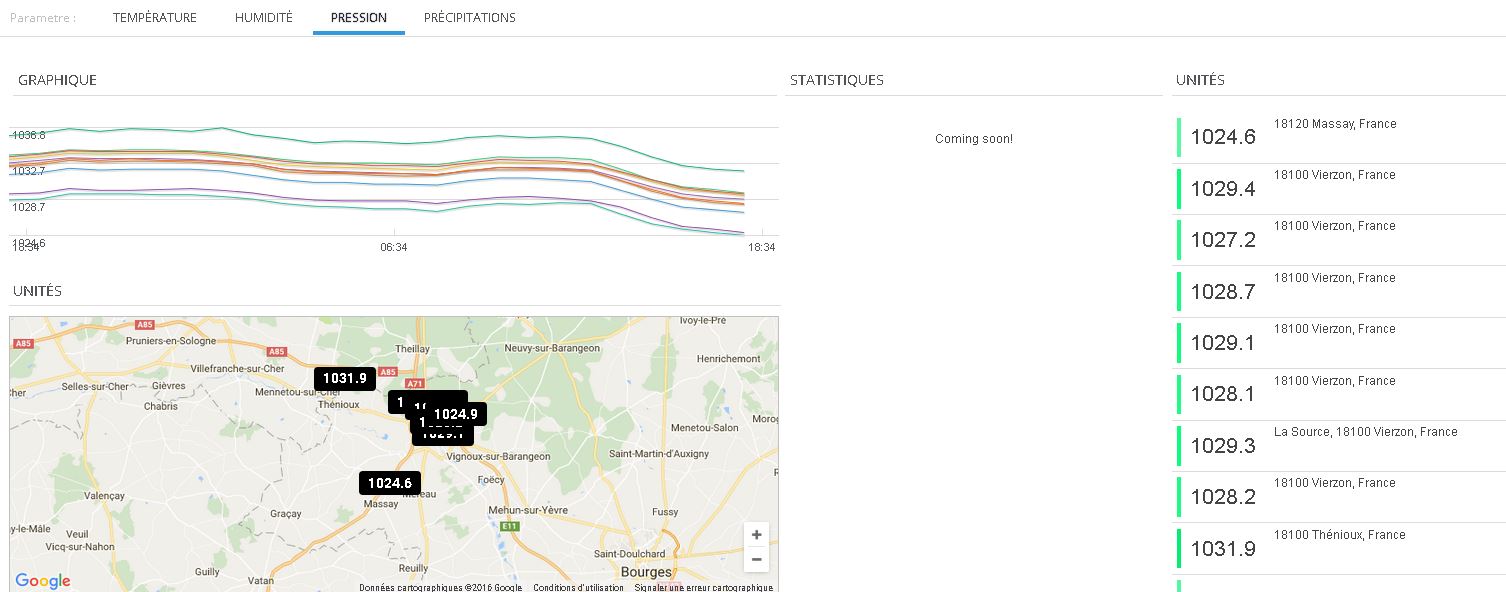The image size is (1506, 592).
Task: Click Bourges city label on the map
Action: pyautogui.click(x=645, y=572)
